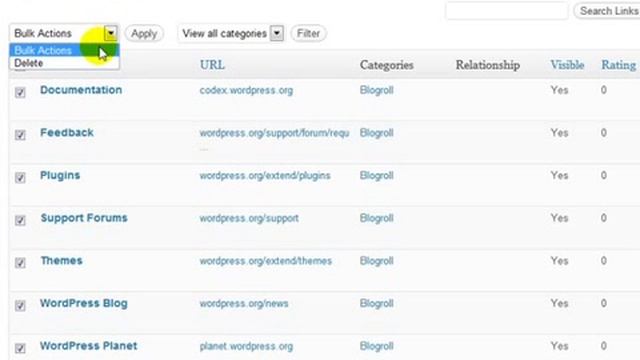Focus the search links input field
The height and width of the screenshot is (360, 640).
507,11
